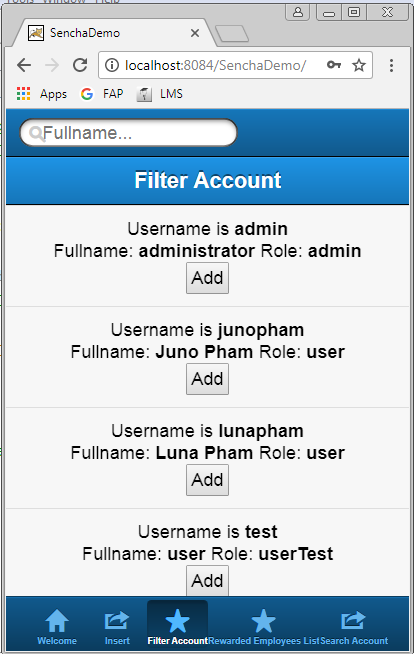Open the Welcome home tab
The width and height of the screenshot is (414, 654).
(57, 626)
